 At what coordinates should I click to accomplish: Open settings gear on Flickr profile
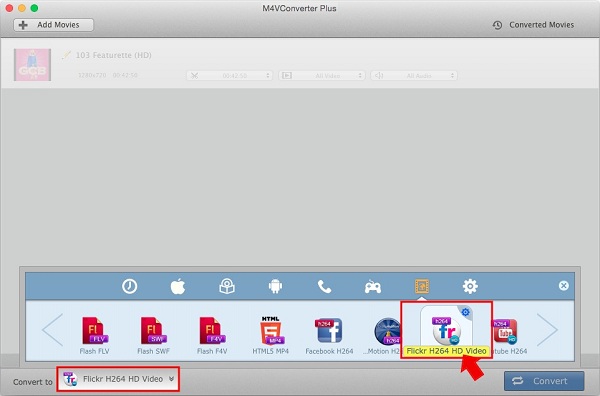click(465, 312)
